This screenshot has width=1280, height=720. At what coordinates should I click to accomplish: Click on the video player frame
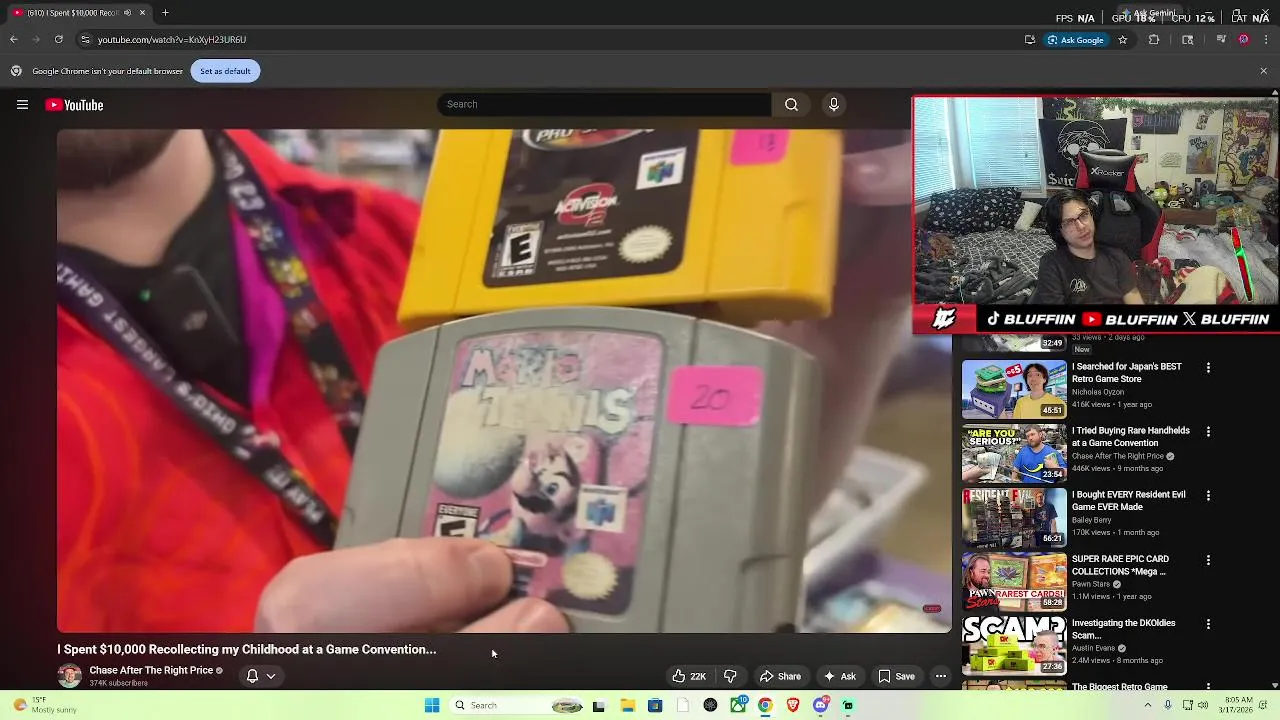[504, 380]
